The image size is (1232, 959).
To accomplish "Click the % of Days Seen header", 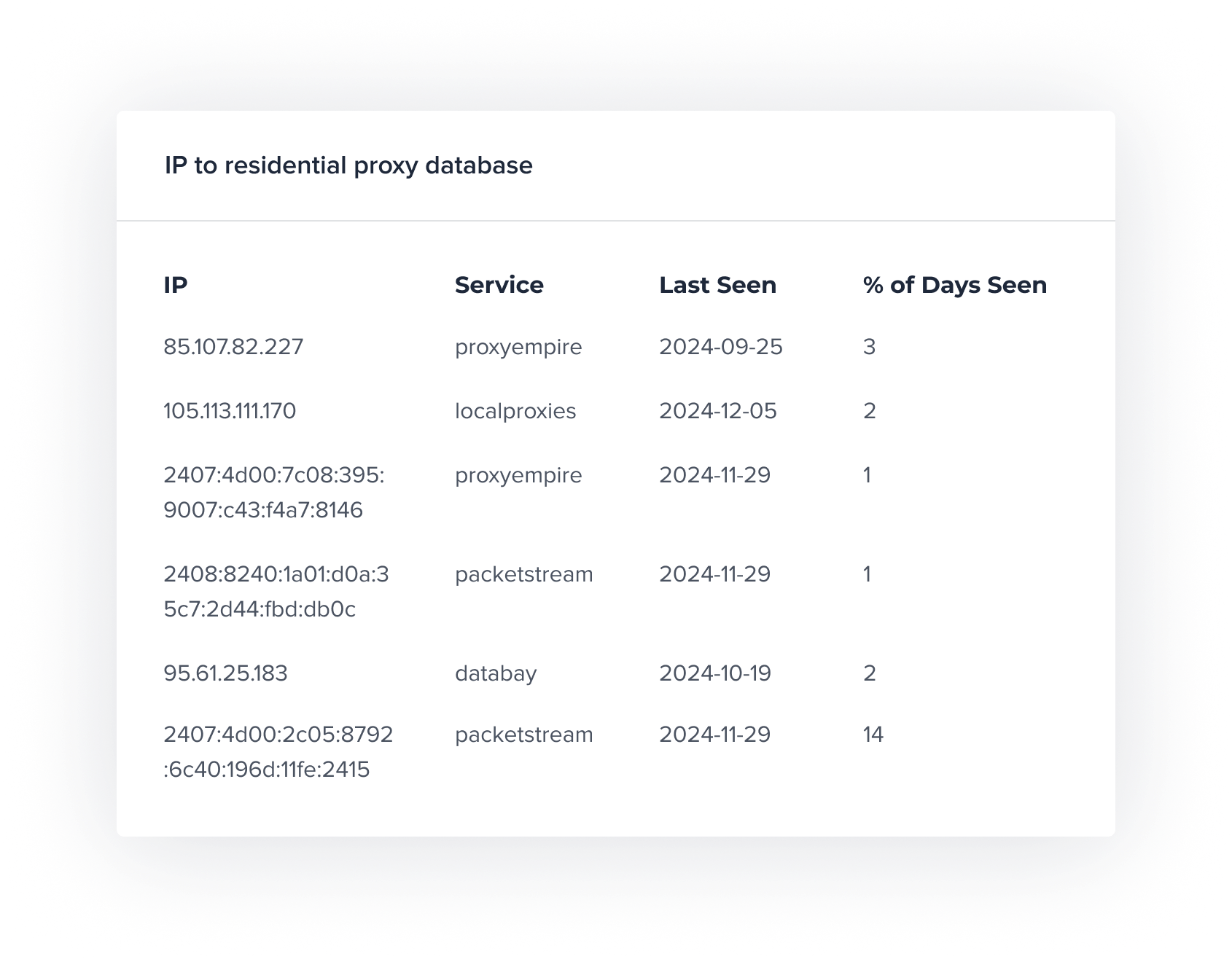I will [x=955, y=285].
